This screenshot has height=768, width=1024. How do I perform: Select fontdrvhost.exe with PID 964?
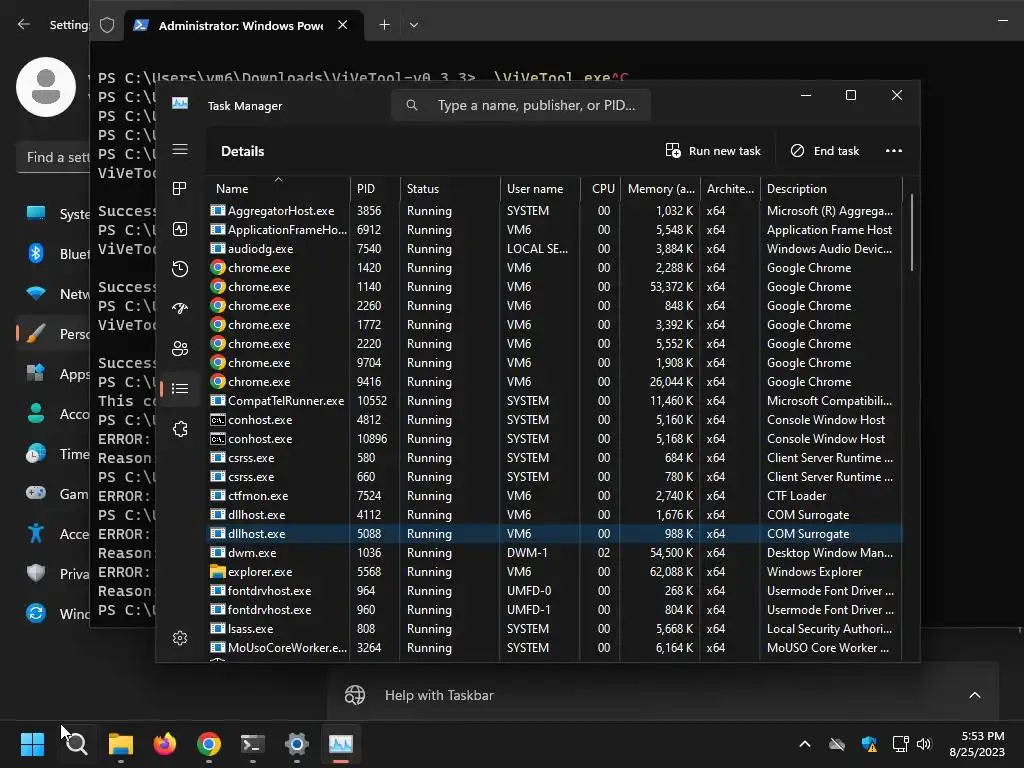point(554,590)
